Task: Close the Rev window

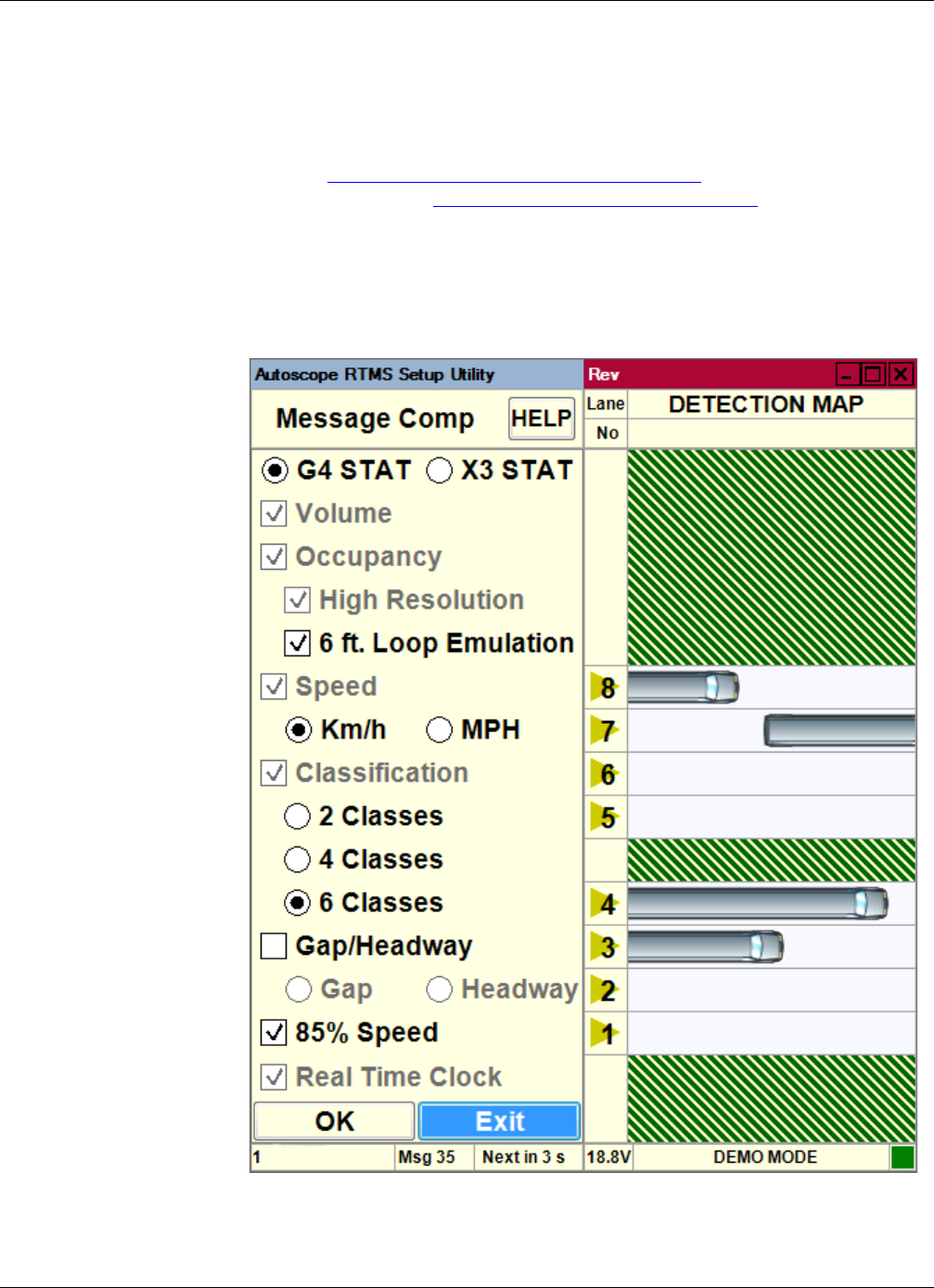Action: 901,374
